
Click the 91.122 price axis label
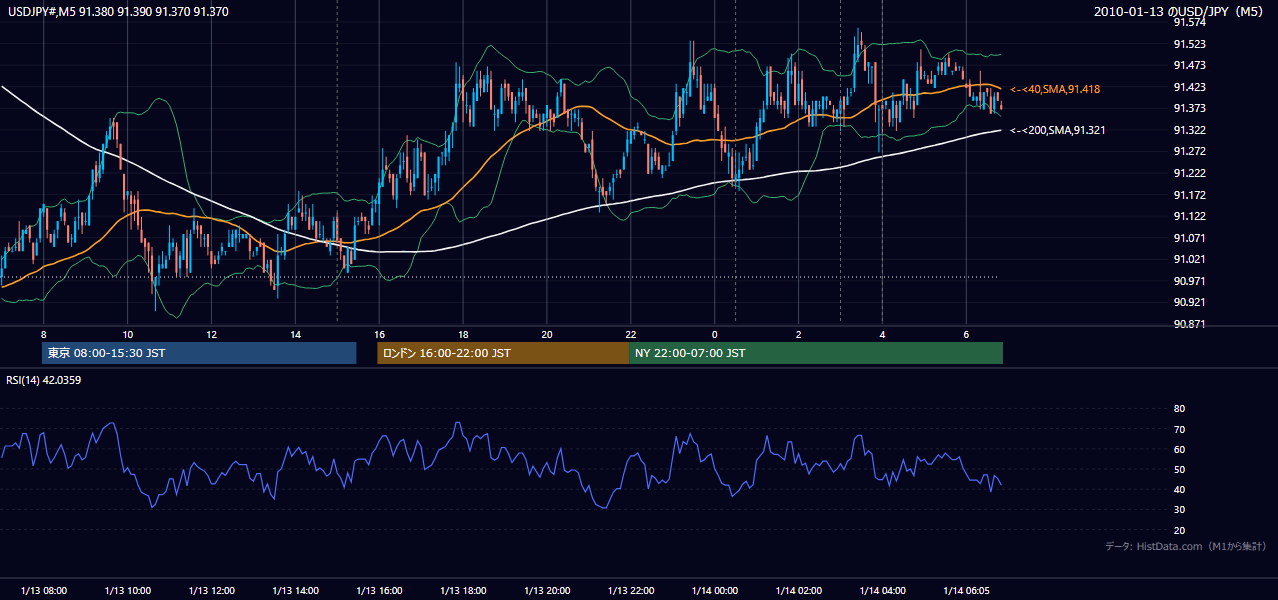point(1189,216)
